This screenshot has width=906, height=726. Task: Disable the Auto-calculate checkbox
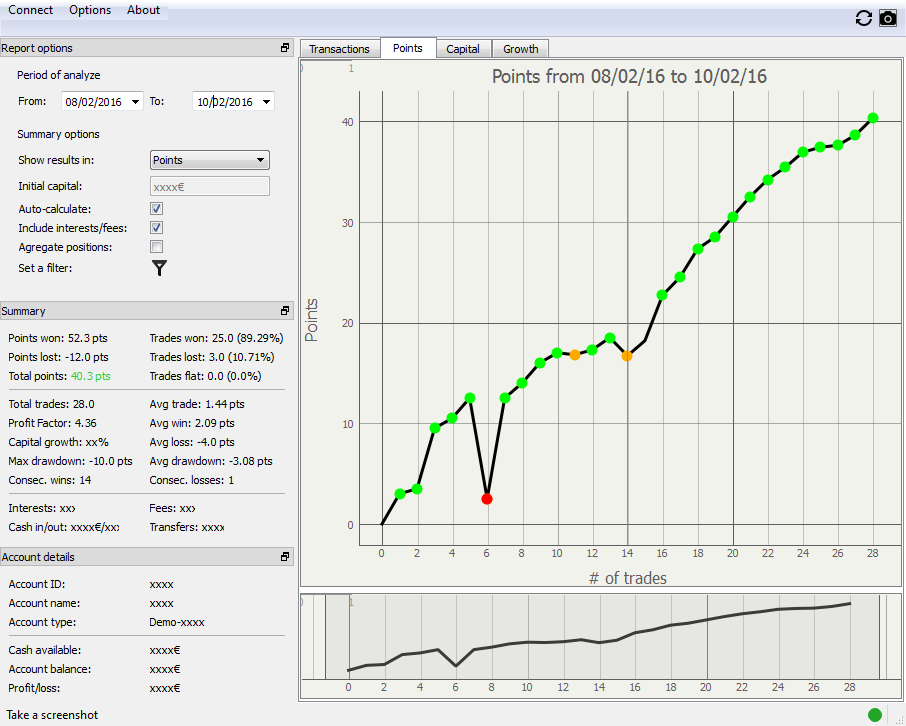(156, 209)
